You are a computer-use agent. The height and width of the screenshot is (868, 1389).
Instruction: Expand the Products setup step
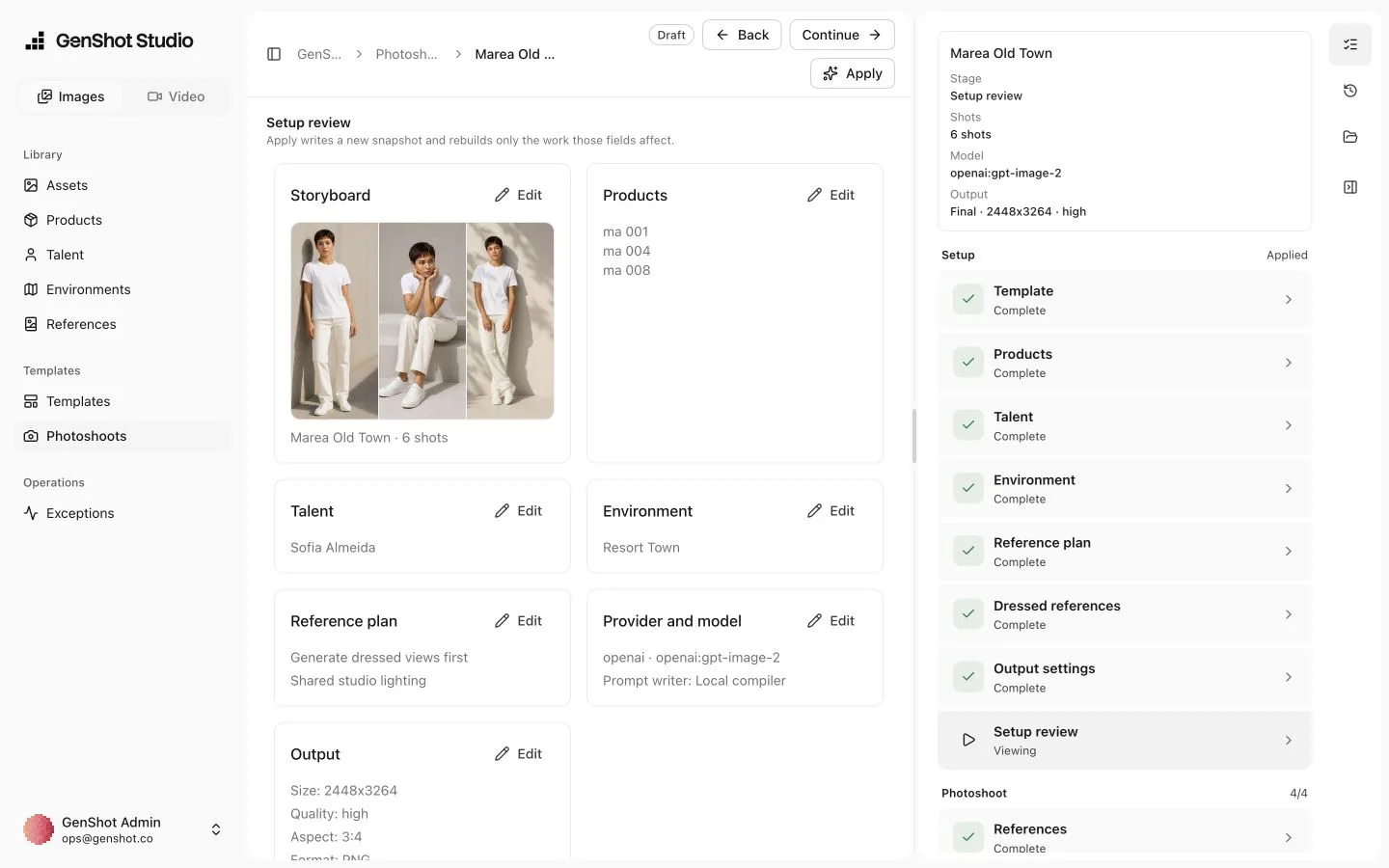tap(1125, 363)
